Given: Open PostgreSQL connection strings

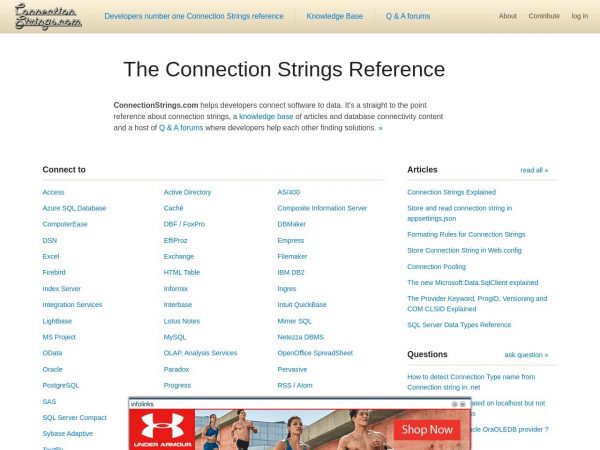Looking at the screenshot, I should coord(61,385).
